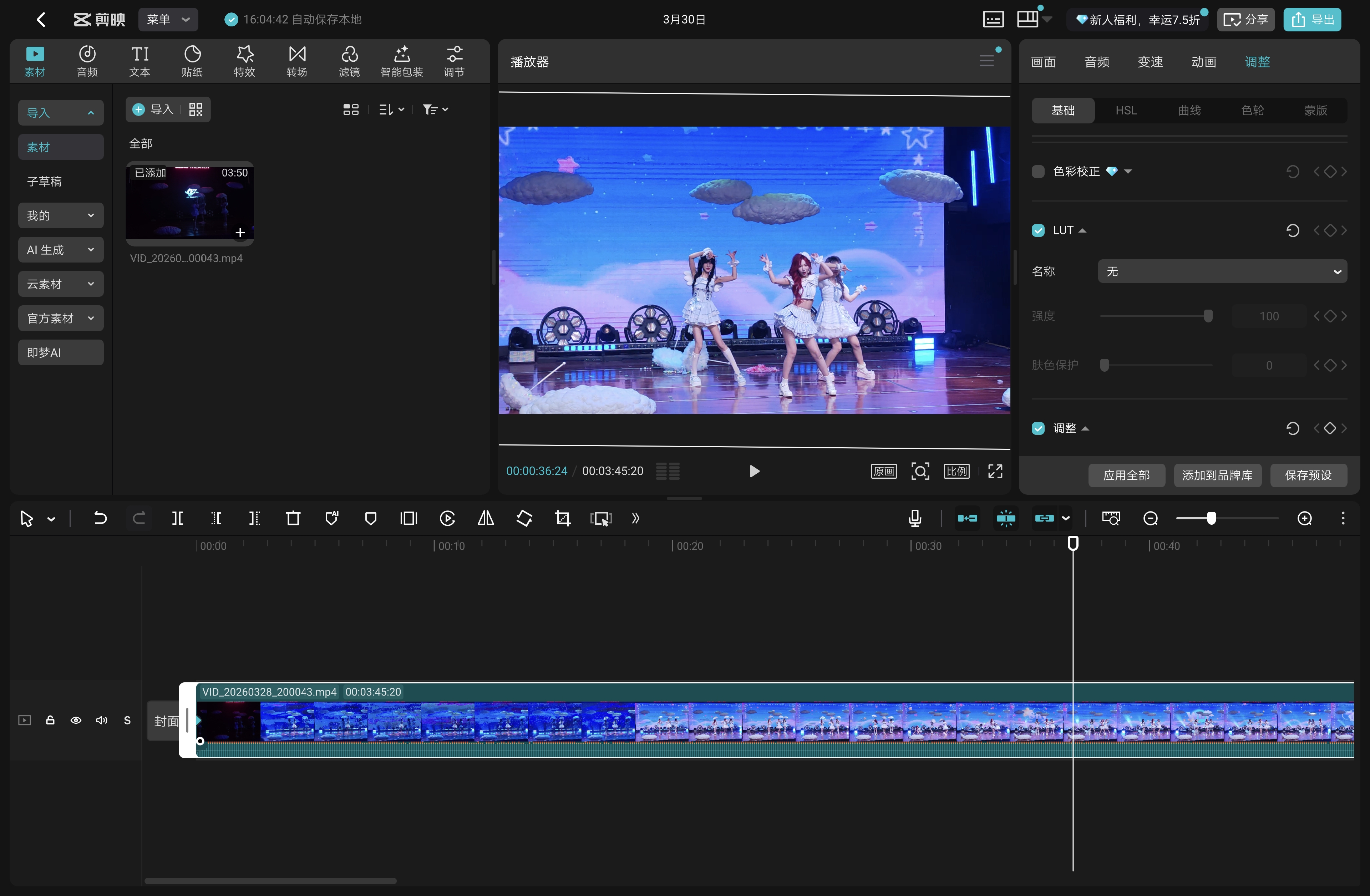The width and height of the screenshot is (1370, 896).
Task: Switch to the 音频 properties tab
Action: [x=1097, y=62]
